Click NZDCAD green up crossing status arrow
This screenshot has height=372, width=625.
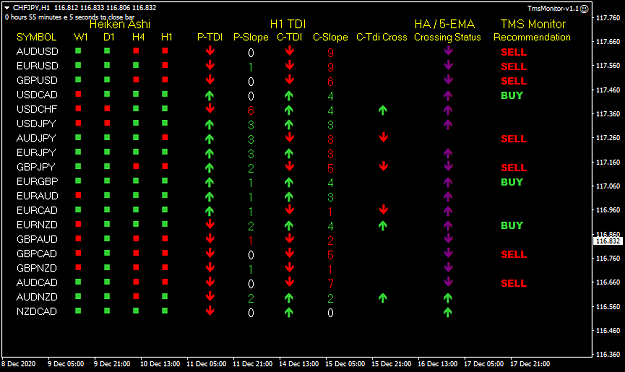448,312
